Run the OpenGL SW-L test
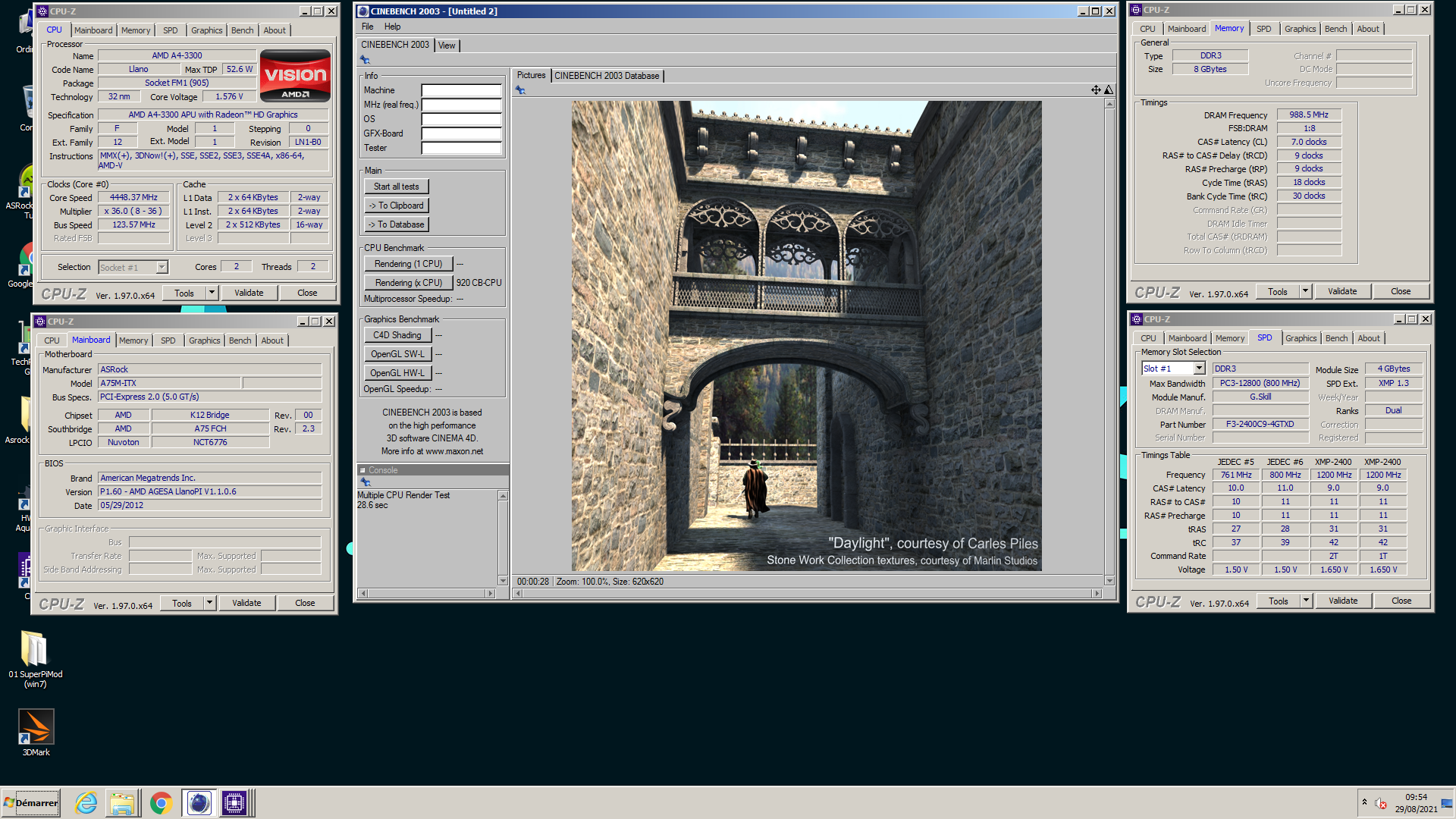 (397, 354)
